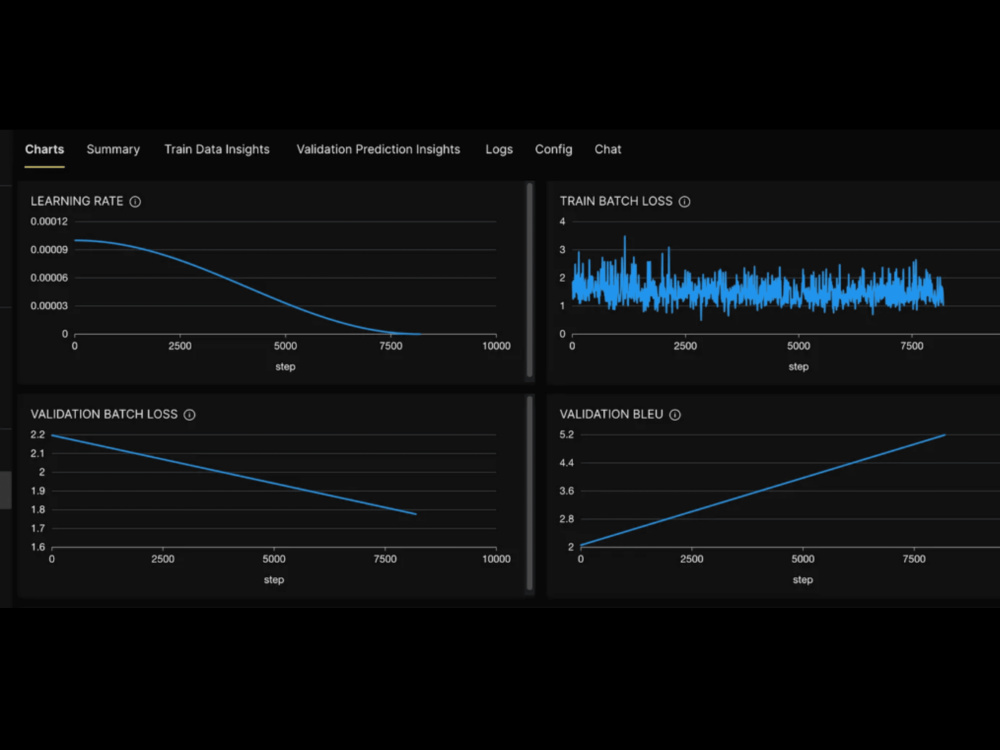Click the 10000 label on Learning Rate x-axis
Screen dimensions: 1000x750
pyautogui.click(x=496, y=346)
